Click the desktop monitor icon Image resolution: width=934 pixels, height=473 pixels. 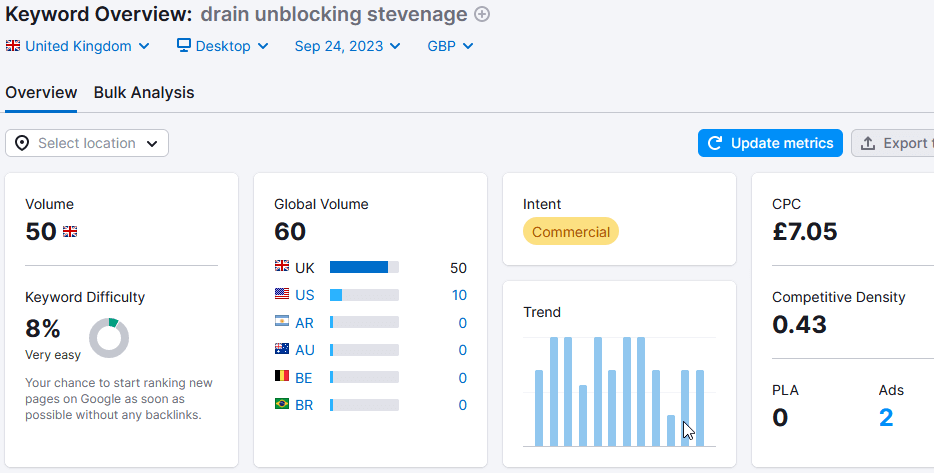pos(183,46)
